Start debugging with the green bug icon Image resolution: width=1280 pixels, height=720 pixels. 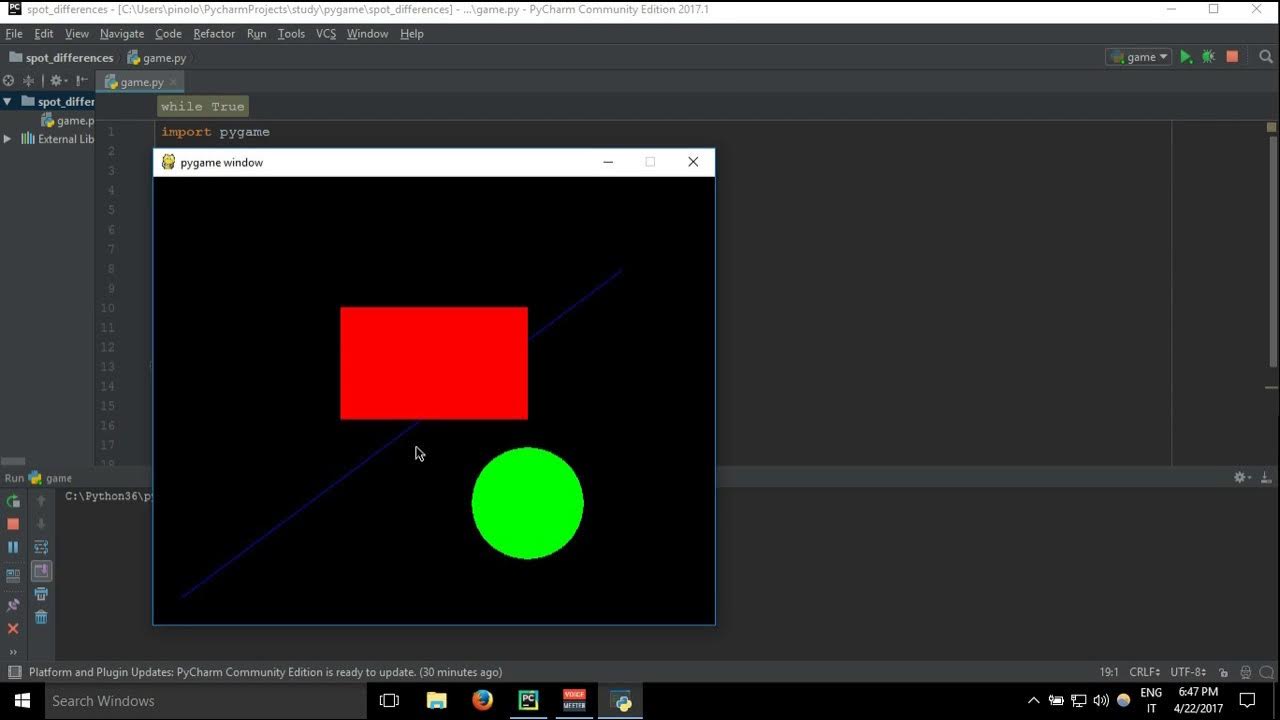click(1209, 57)
